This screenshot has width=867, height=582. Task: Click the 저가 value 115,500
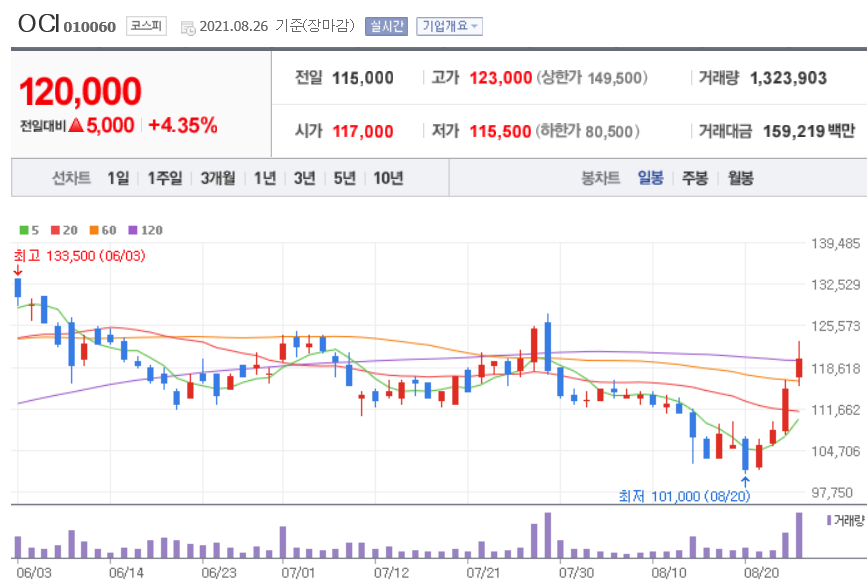point(500,132)
